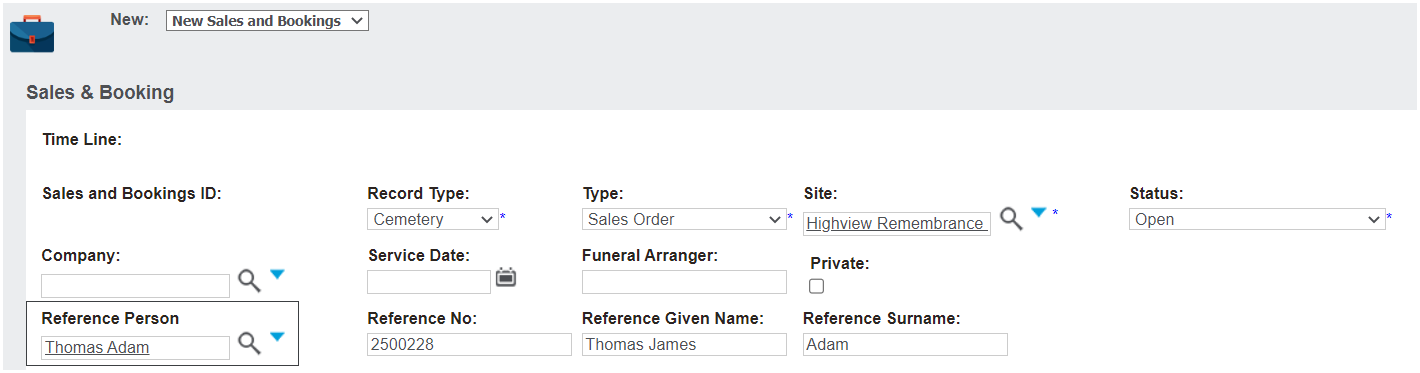Open the Reference Person lookup magnifier
Screen dimensions: 1420x373
(x=249, y=343)
